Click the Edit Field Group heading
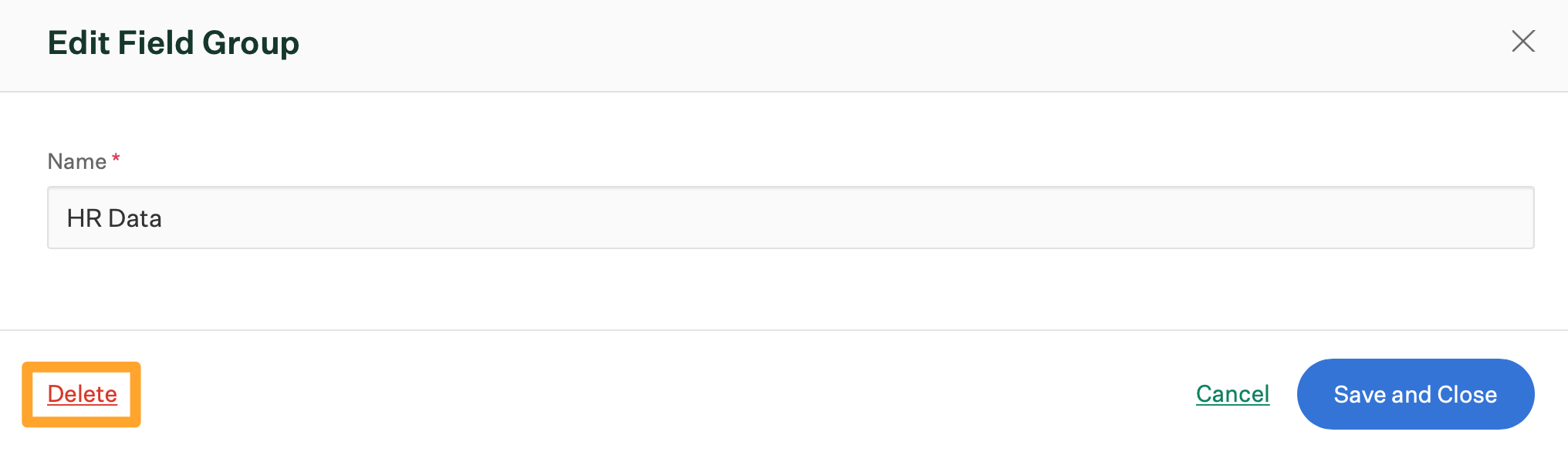This screenshot has height=452, width=1568. 174,42
